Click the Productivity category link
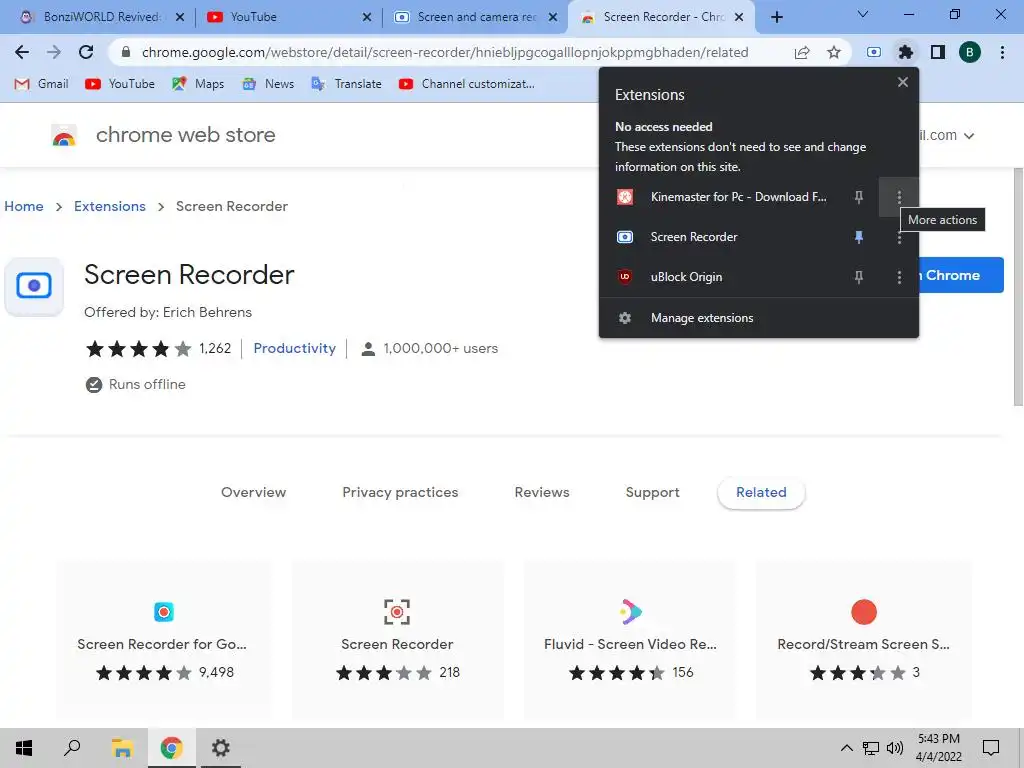Screen dimensions: 1024x768 (x=295, y=348)
